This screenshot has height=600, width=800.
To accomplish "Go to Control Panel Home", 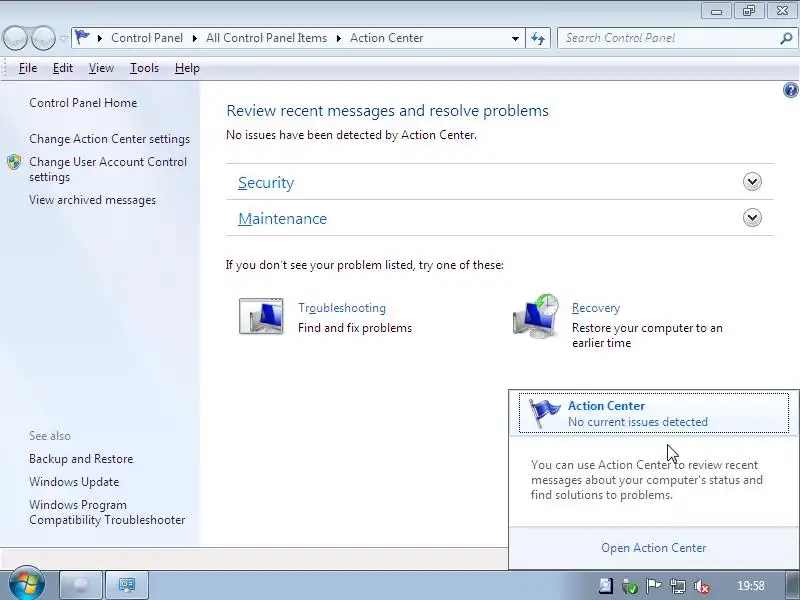I will click(83, 103).
